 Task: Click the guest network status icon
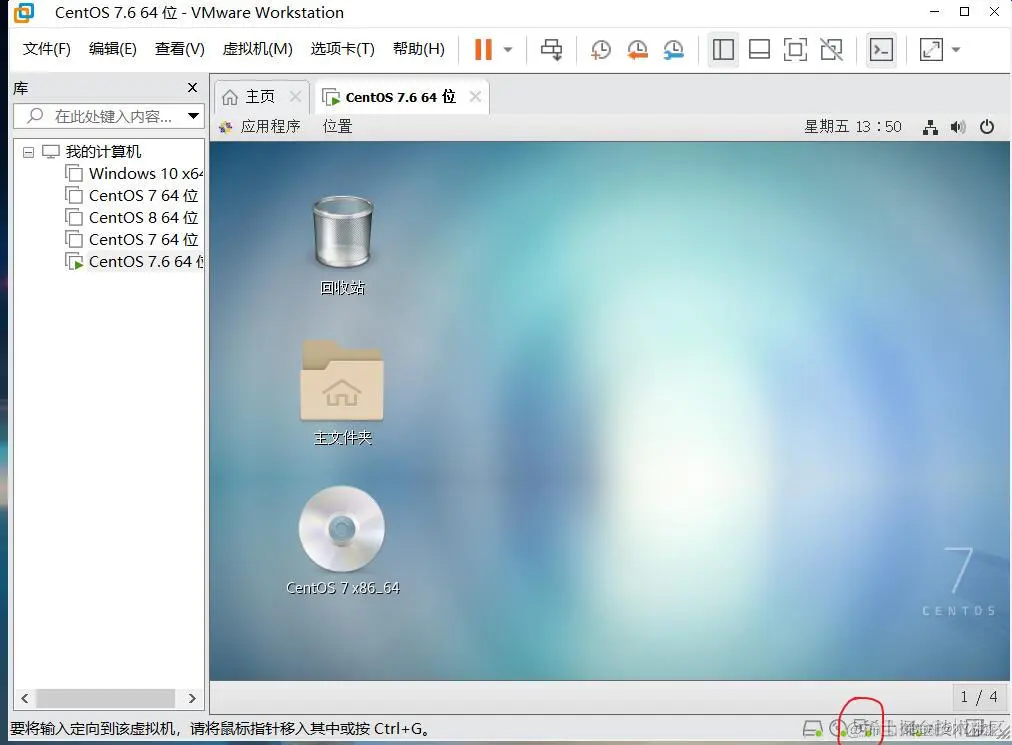coord(930,127)
